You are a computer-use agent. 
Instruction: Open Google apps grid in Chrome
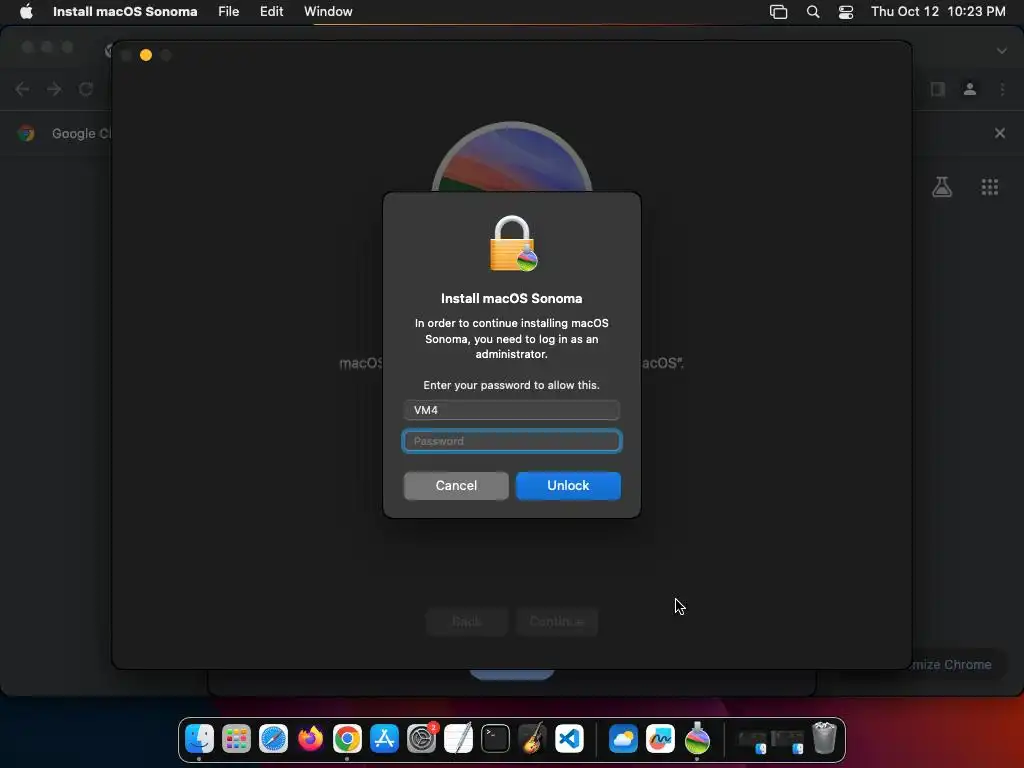coord(989,187)
